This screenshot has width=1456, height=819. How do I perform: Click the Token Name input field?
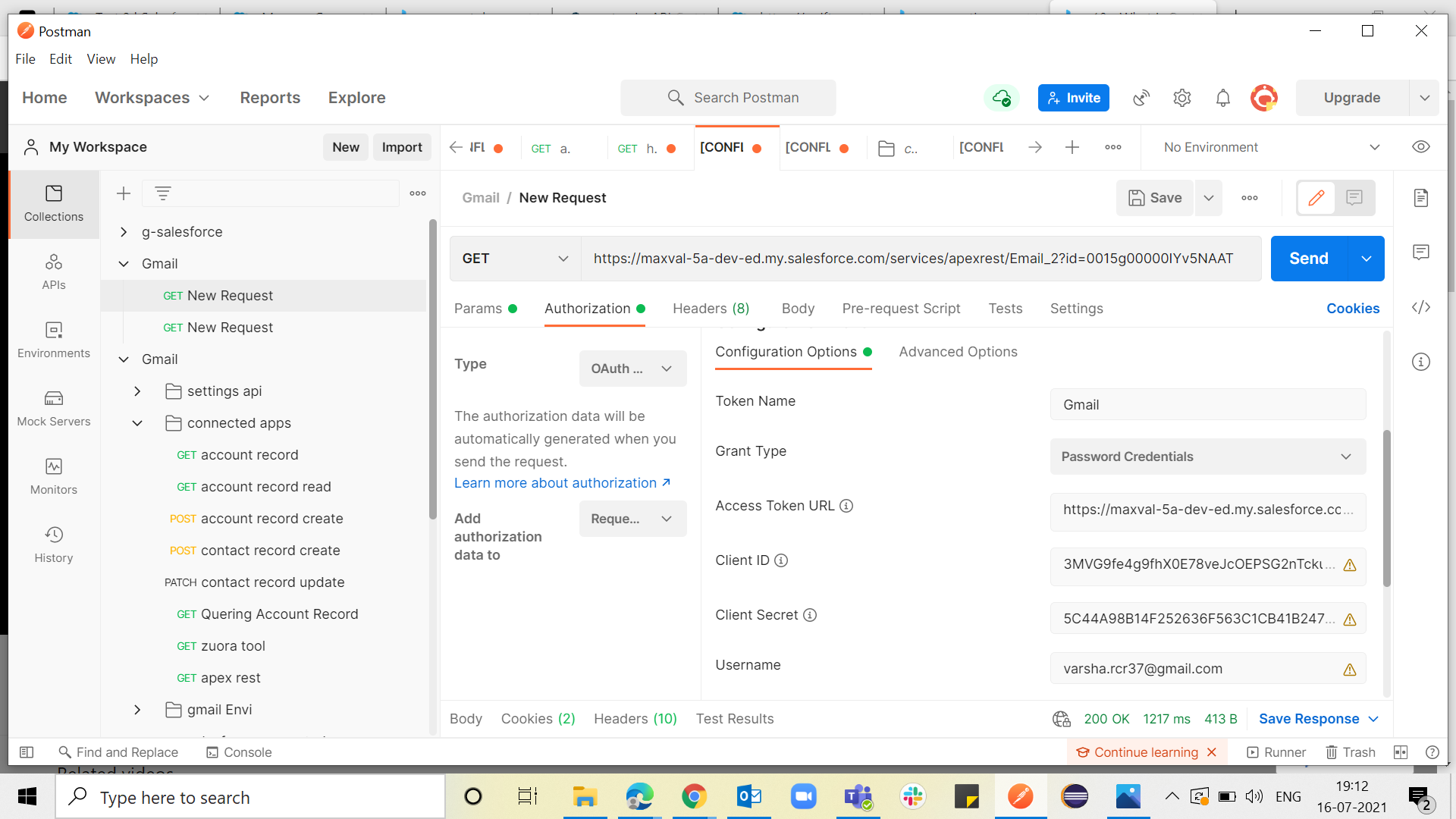click(x=1207, y=405)
